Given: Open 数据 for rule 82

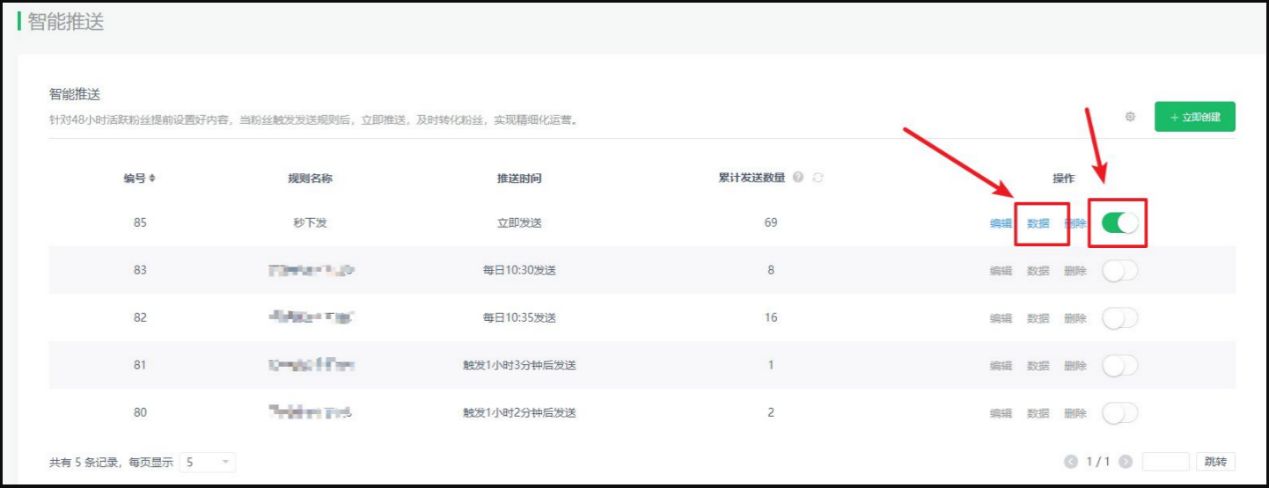Looking at the screenshot, I should tap(1038, 318).
